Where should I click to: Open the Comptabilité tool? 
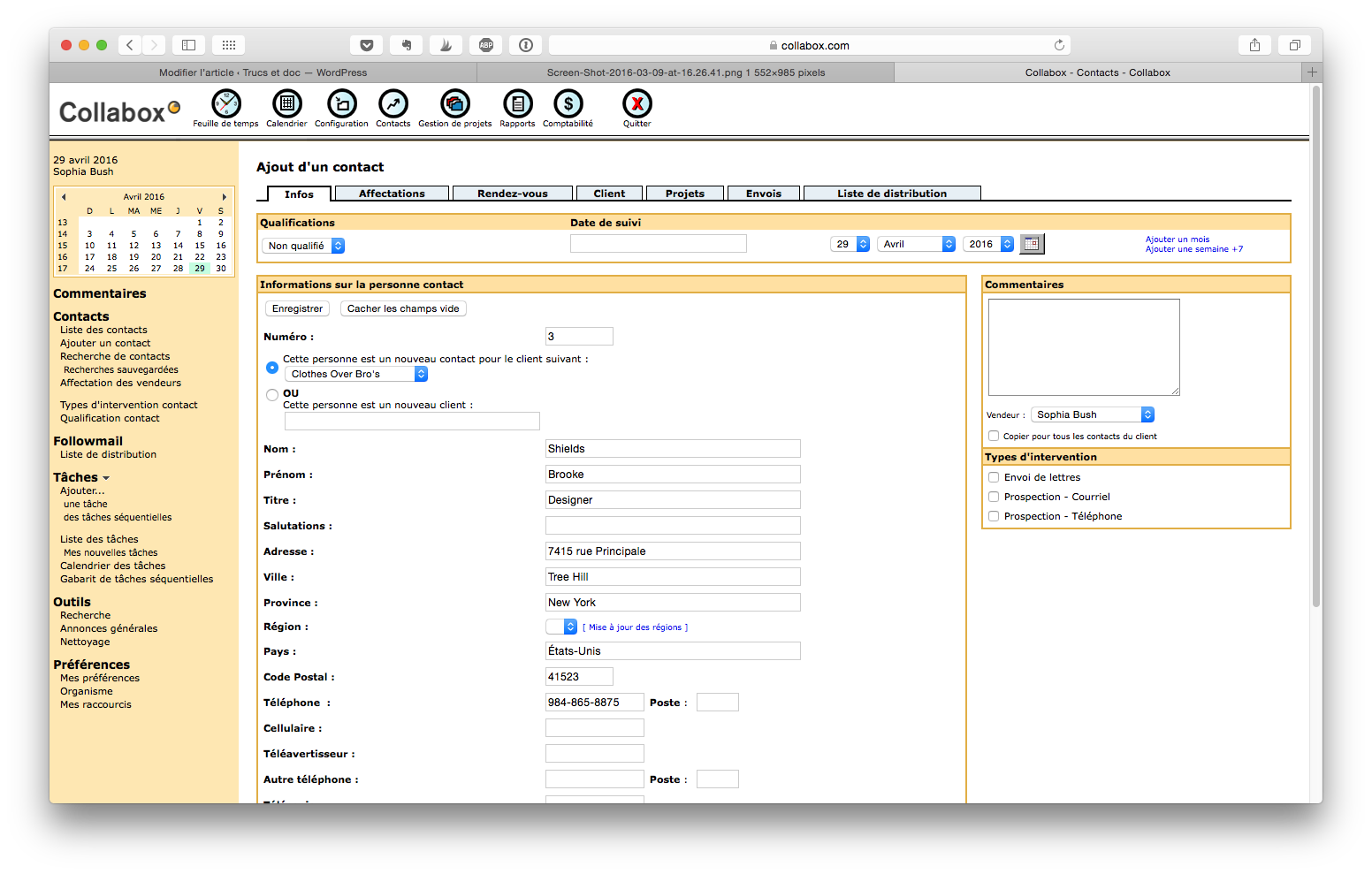[x=567, y=104]
